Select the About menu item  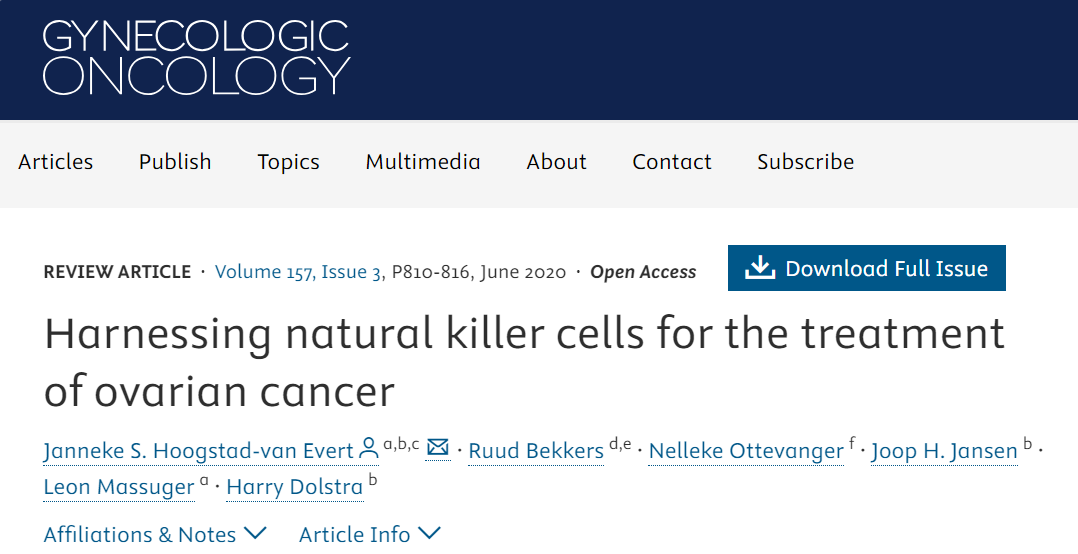pos(557,162)
